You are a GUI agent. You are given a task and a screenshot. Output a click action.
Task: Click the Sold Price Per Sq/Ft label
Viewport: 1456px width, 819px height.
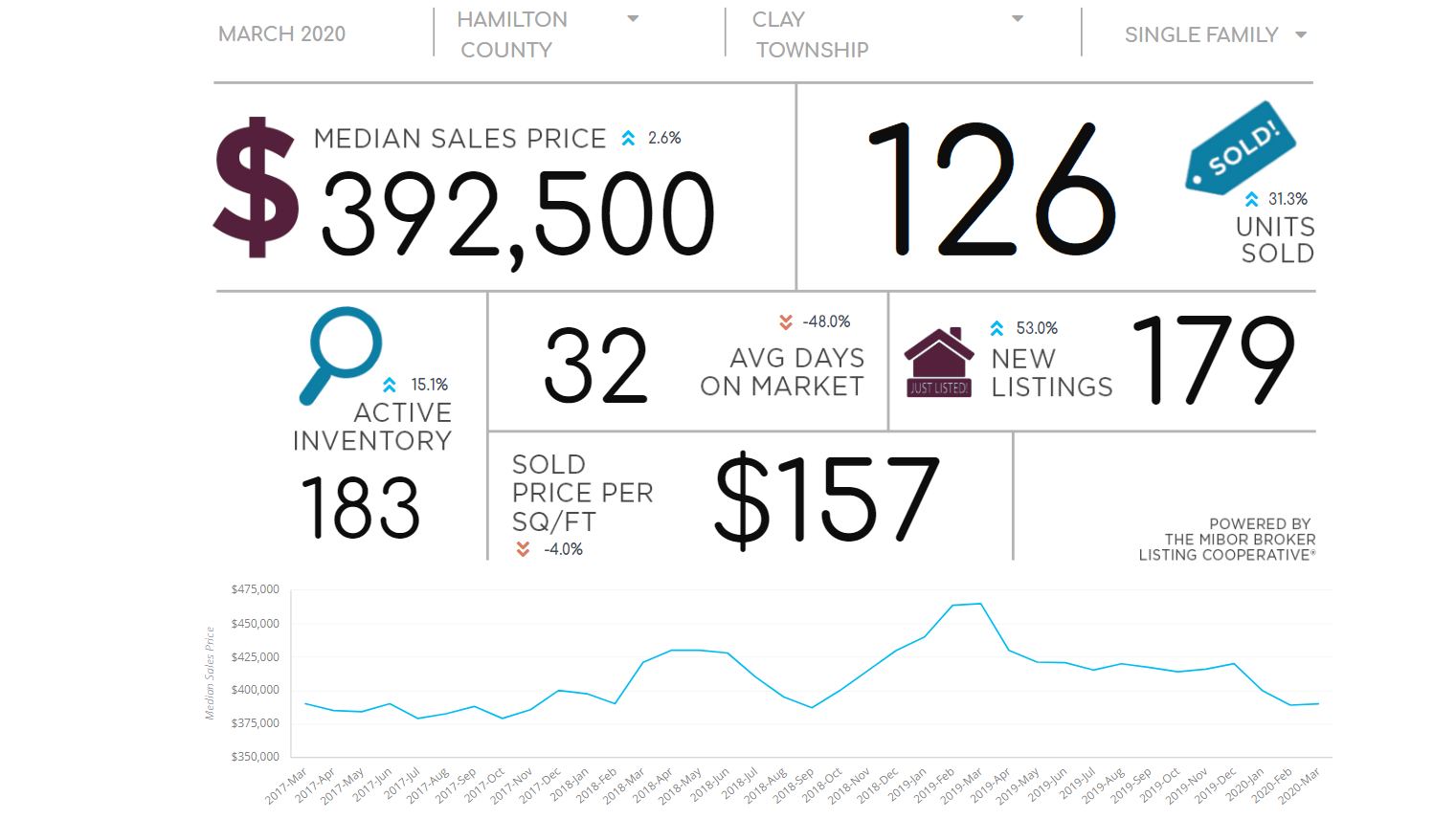pos(583,493)
